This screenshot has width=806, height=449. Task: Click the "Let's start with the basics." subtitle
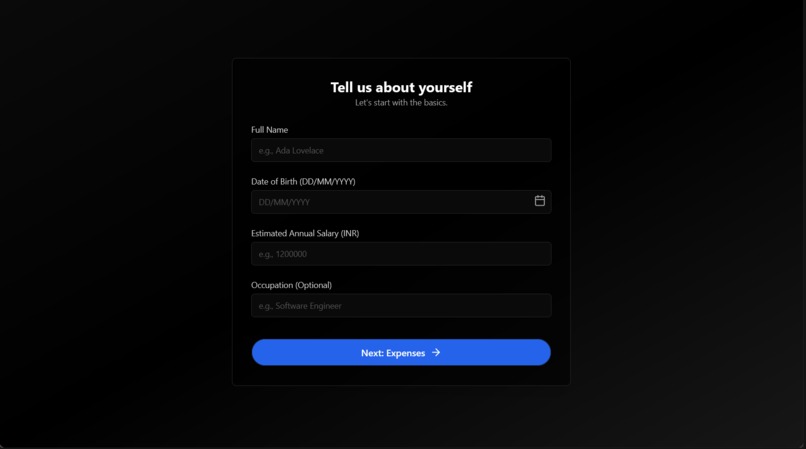click(x=401, y=103)
